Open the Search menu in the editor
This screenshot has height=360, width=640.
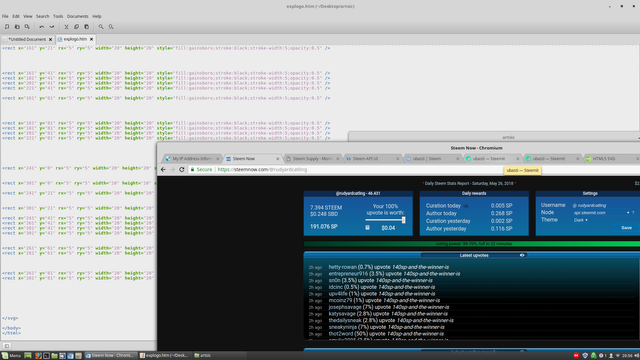click(x=42, y=16)
